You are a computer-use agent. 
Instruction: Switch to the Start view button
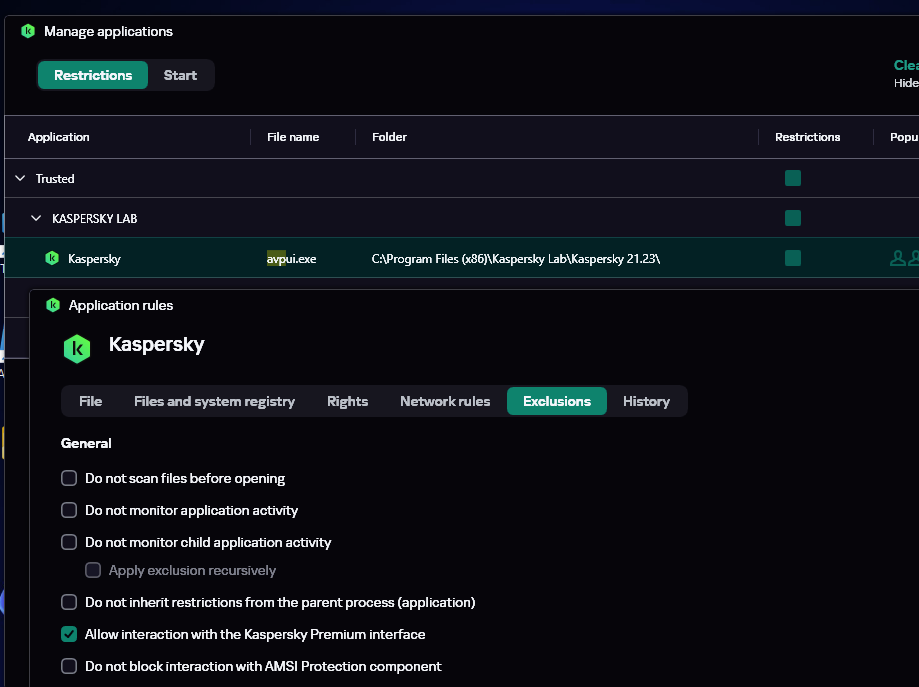tap(180, 75)
